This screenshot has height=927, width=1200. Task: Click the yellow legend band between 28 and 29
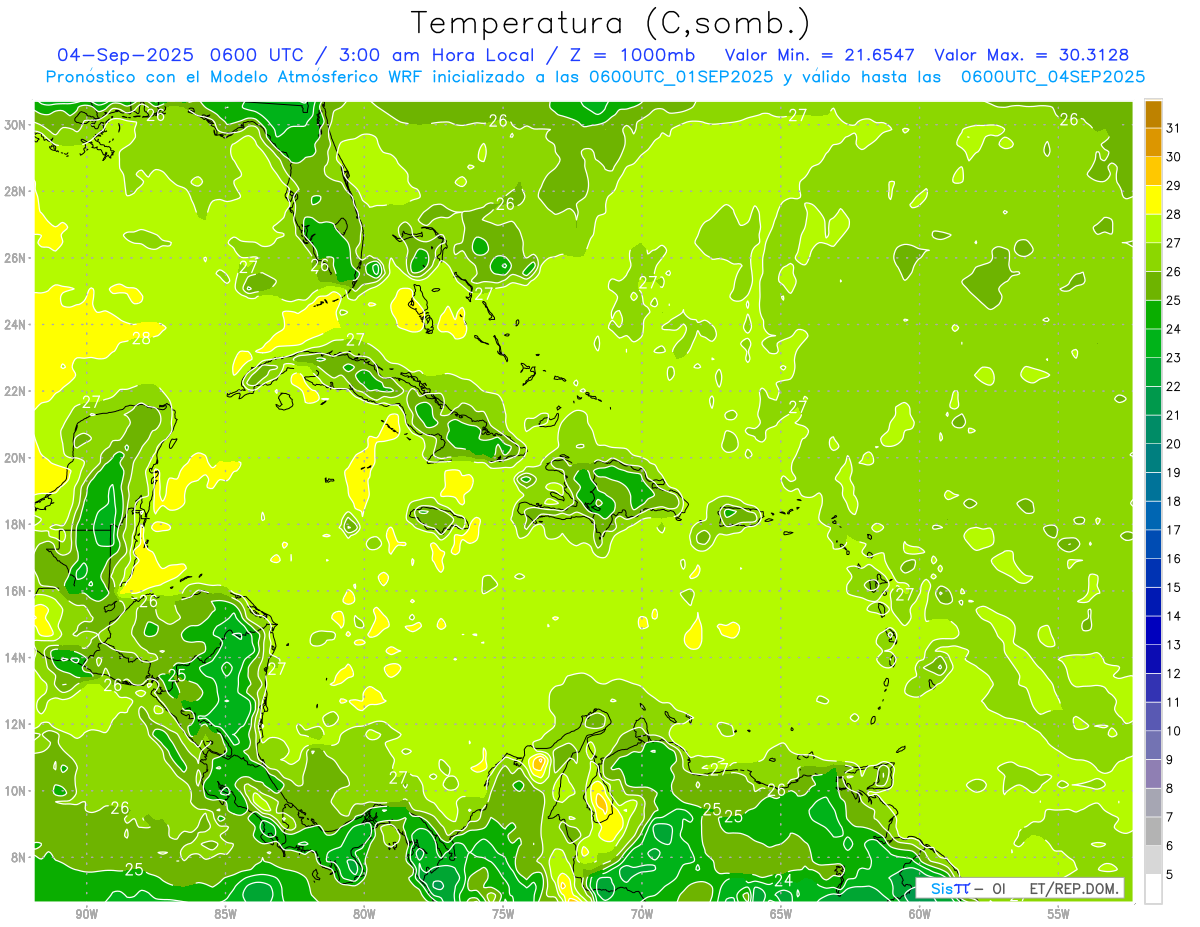point(1153,201)
